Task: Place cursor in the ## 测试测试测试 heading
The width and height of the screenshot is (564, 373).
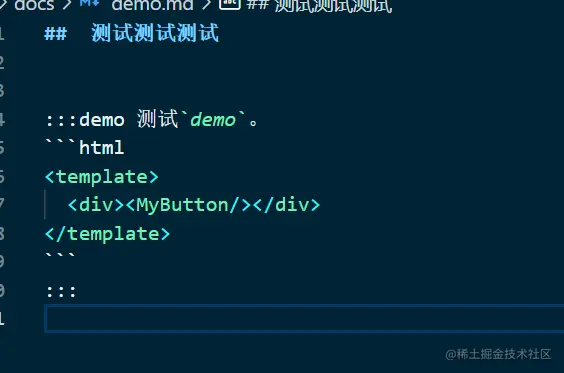Action: (131, 33)
